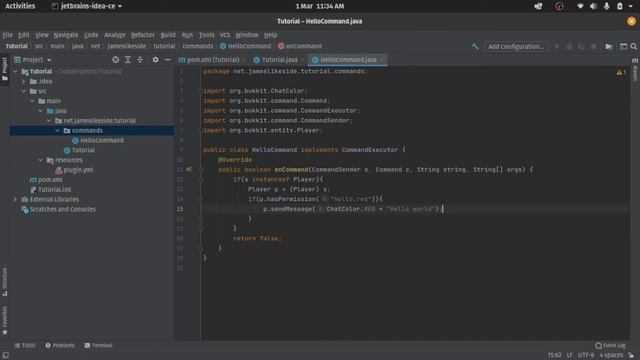Click the warning triangle inspection indicator
Viewport: 640px width, 360px height.
[x=619, y=72]
